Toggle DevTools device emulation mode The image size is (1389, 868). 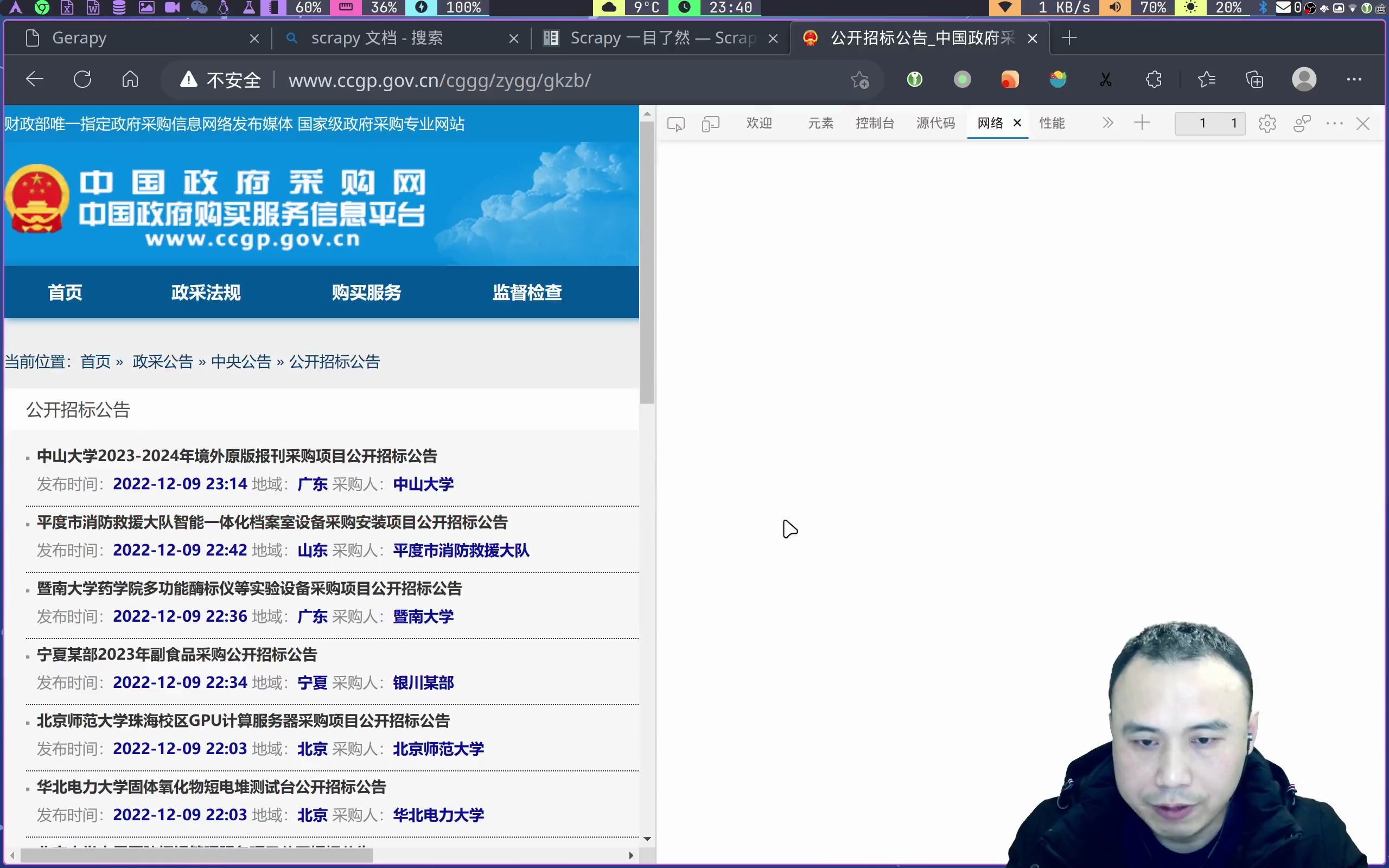click(711, 124)
